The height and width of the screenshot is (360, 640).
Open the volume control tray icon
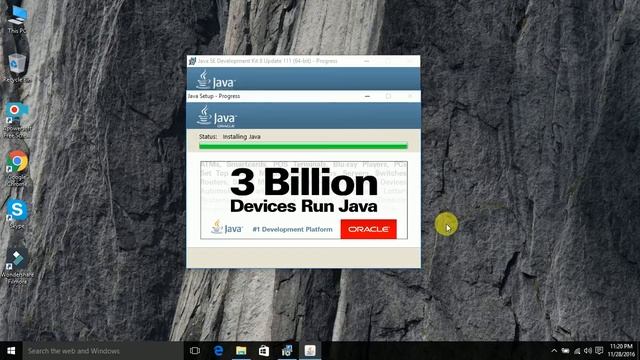pyautogui.click(x=588, y=351)
